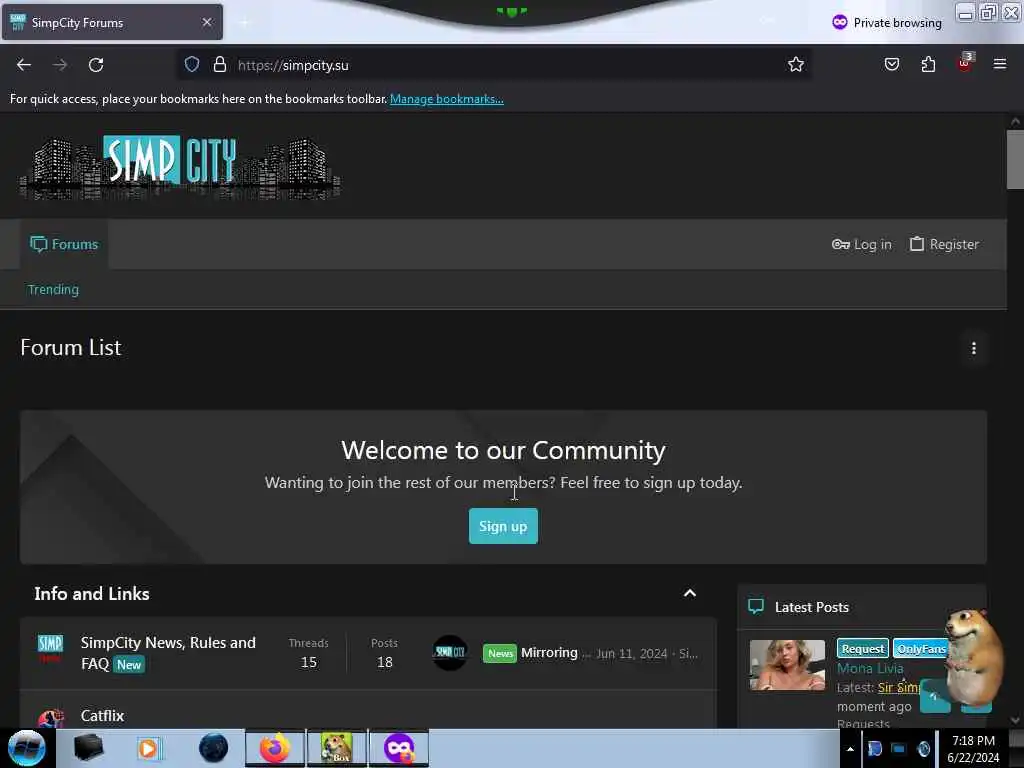Open the Trending sub-navigation link
1024x768 pixels.
tap(53, 289)
